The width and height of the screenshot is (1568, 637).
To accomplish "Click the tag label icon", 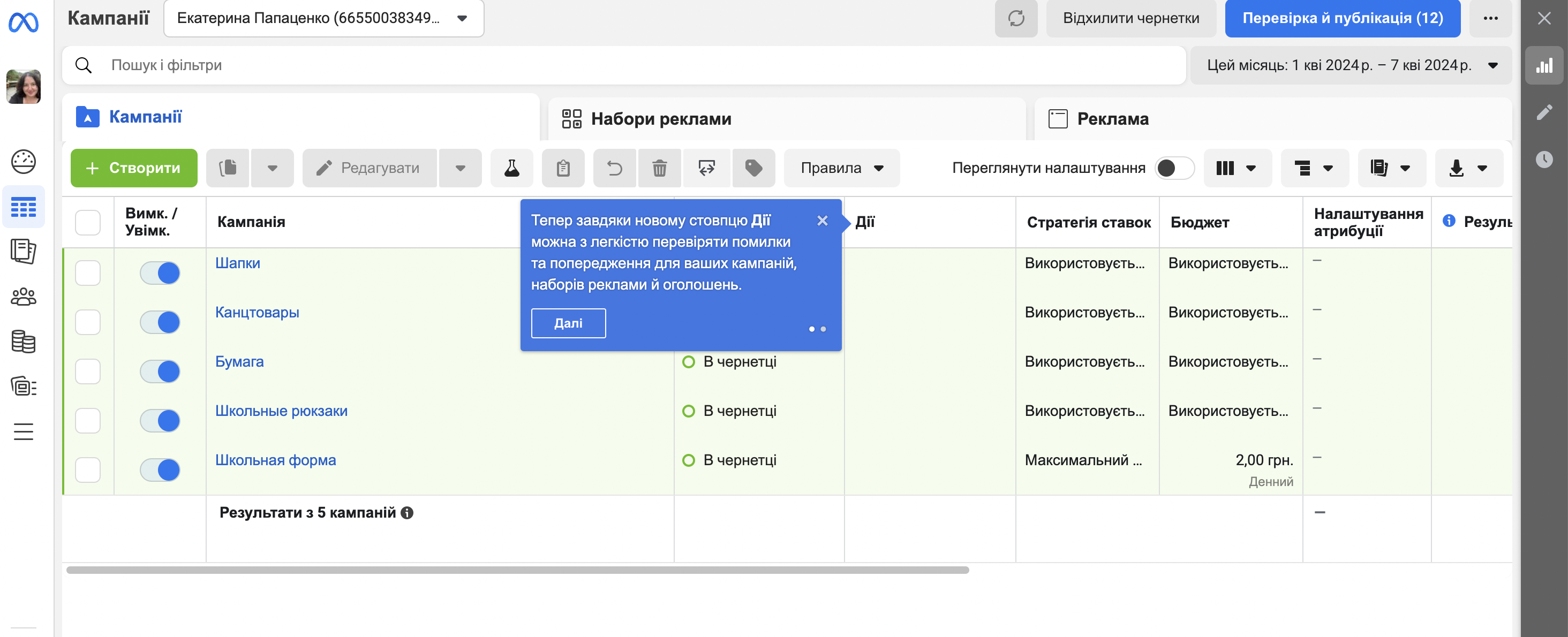I will pos(753,168).
